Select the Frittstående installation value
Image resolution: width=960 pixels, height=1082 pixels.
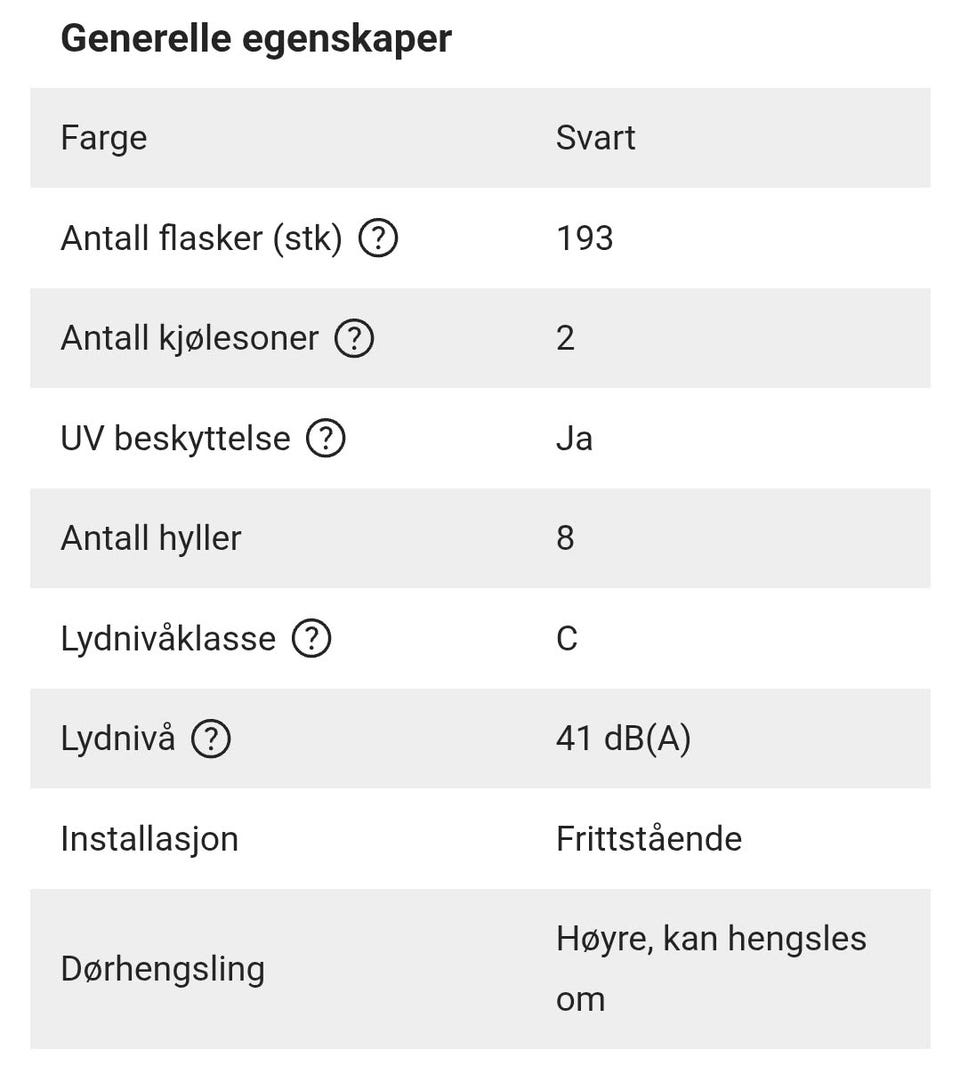[649, 839]
